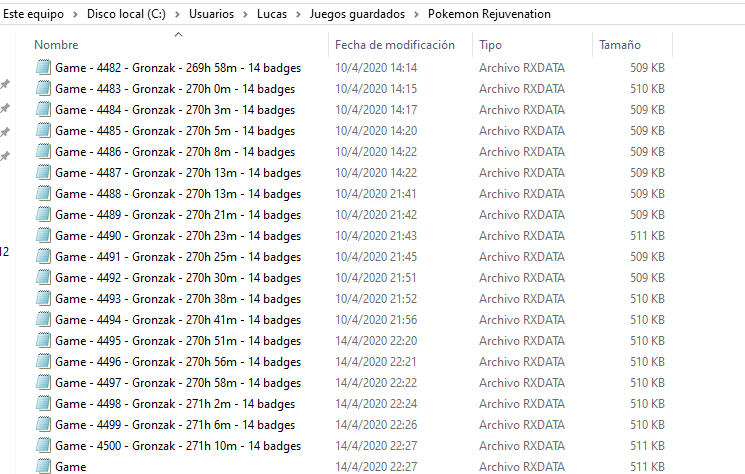The height and width of the screenshot is (474, 745).
Task: Click file icon for Game - 4486
Action: click(x=43, y=152)
